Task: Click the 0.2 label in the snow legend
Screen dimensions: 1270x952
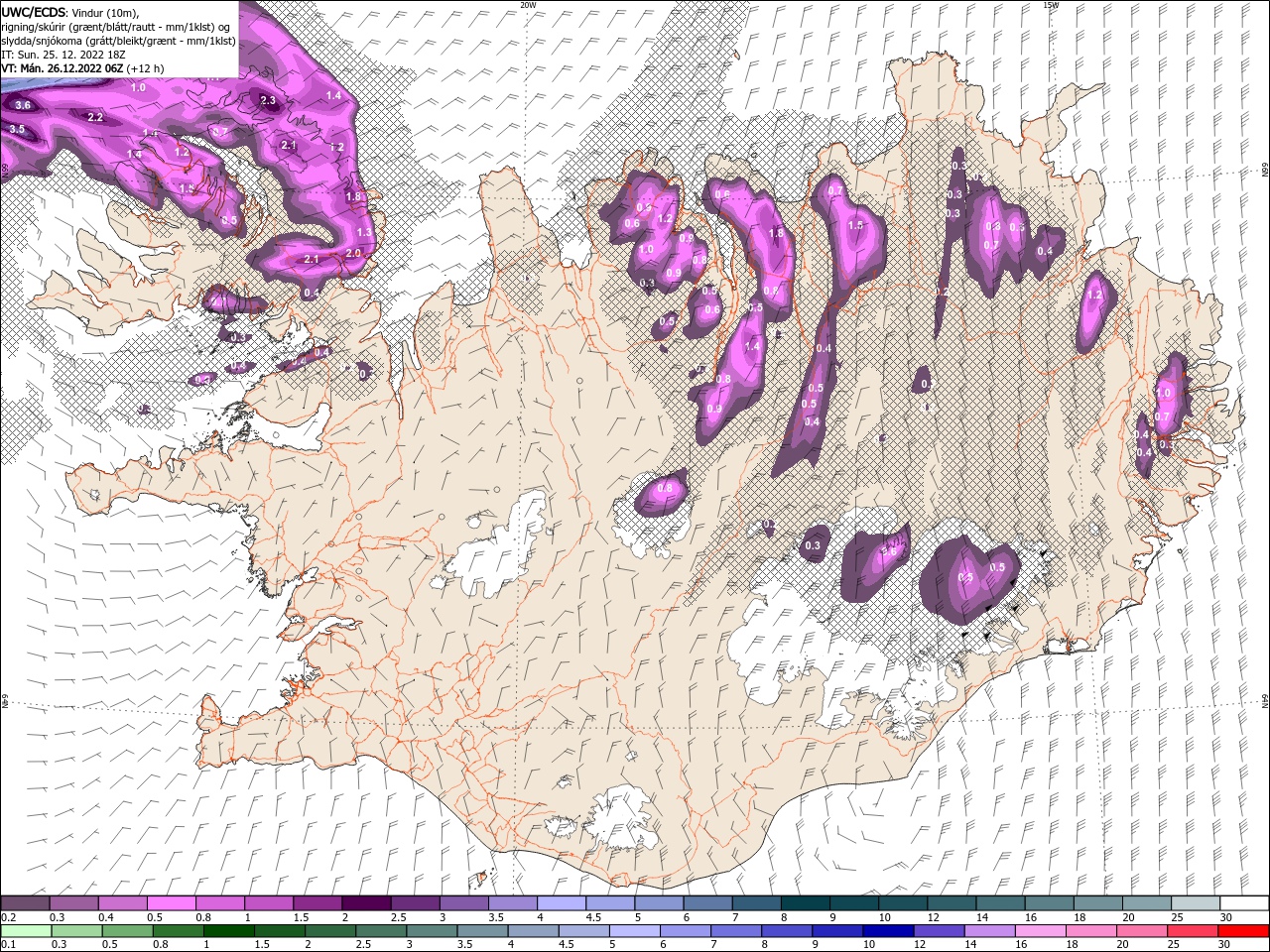Action: [8, 918]
